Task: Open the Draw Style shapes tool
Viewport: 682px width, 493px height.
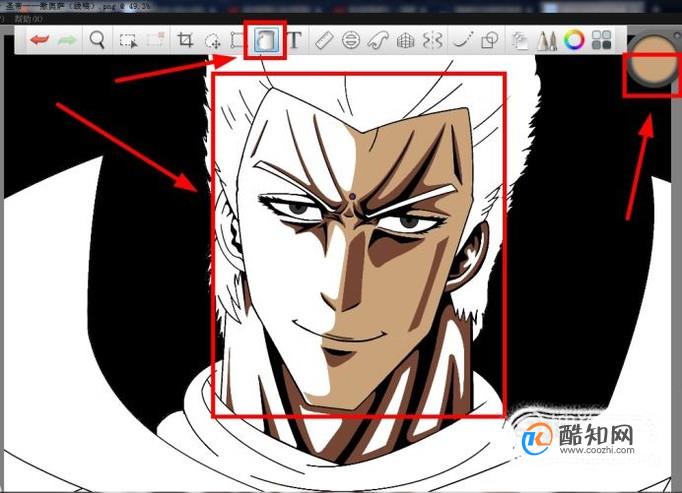Action: 489,40
